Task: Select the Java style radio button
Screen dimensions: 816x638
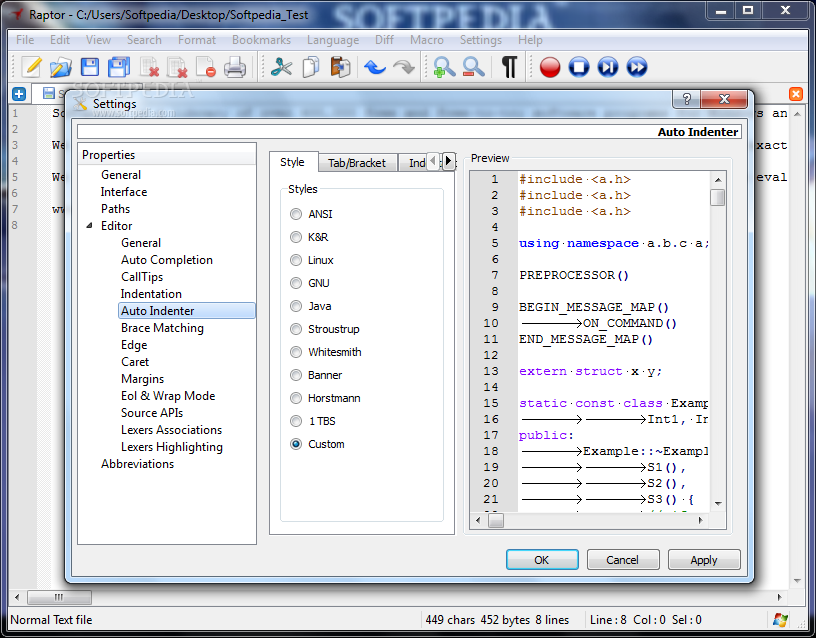Action: 296,306
